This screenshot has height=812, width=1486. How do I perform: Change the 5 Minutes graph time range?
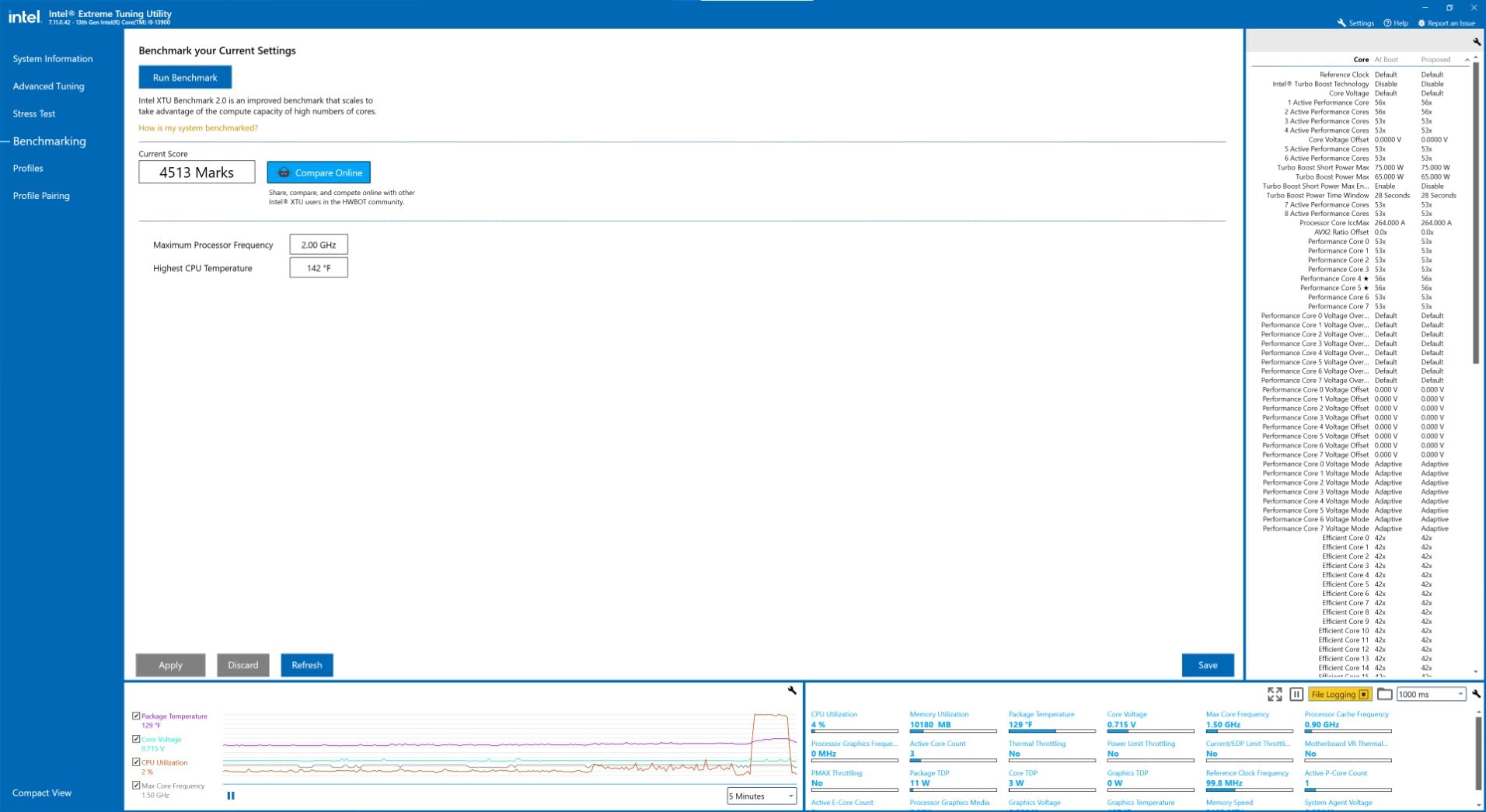[x=761, y=796]
